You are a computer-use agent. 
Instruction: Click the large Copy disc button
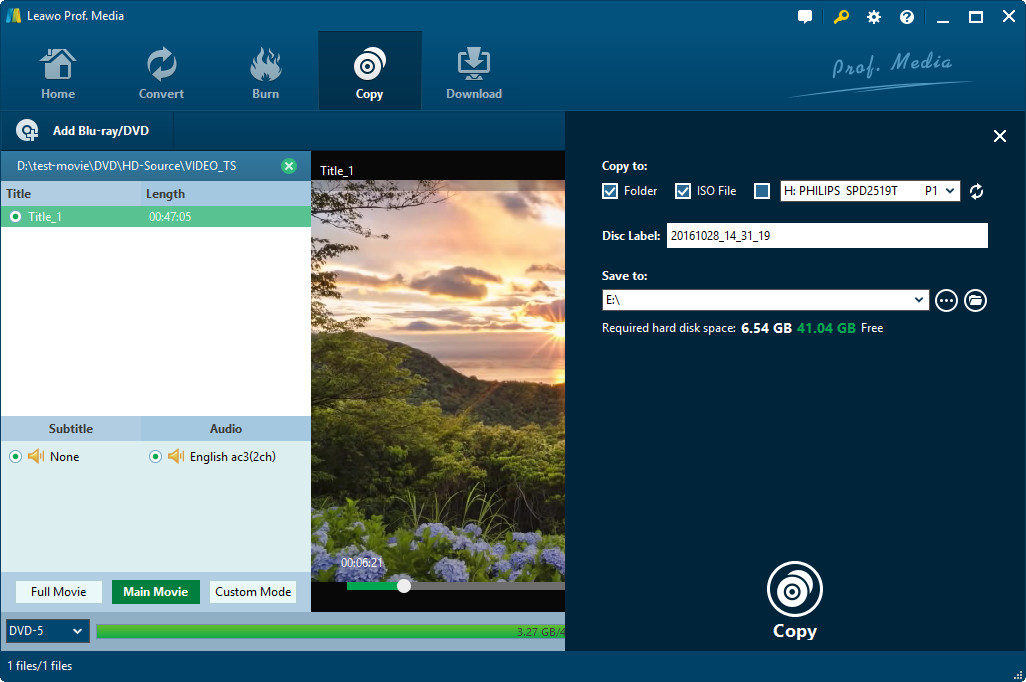click(794, 590)
